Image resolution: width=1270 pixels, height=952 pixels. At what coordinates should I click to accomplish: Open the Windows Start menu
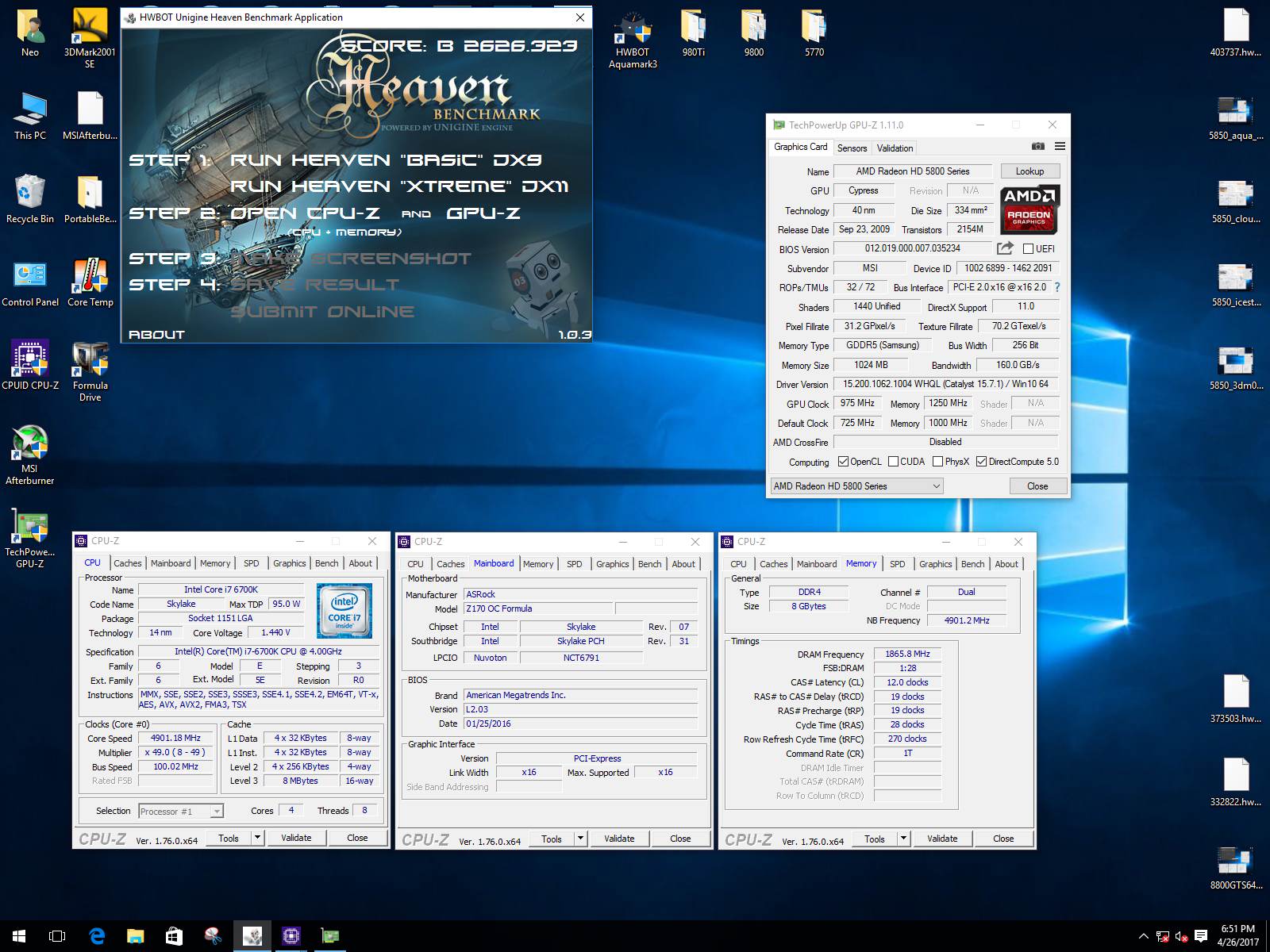pyautogui.click(x=19, y=936)
